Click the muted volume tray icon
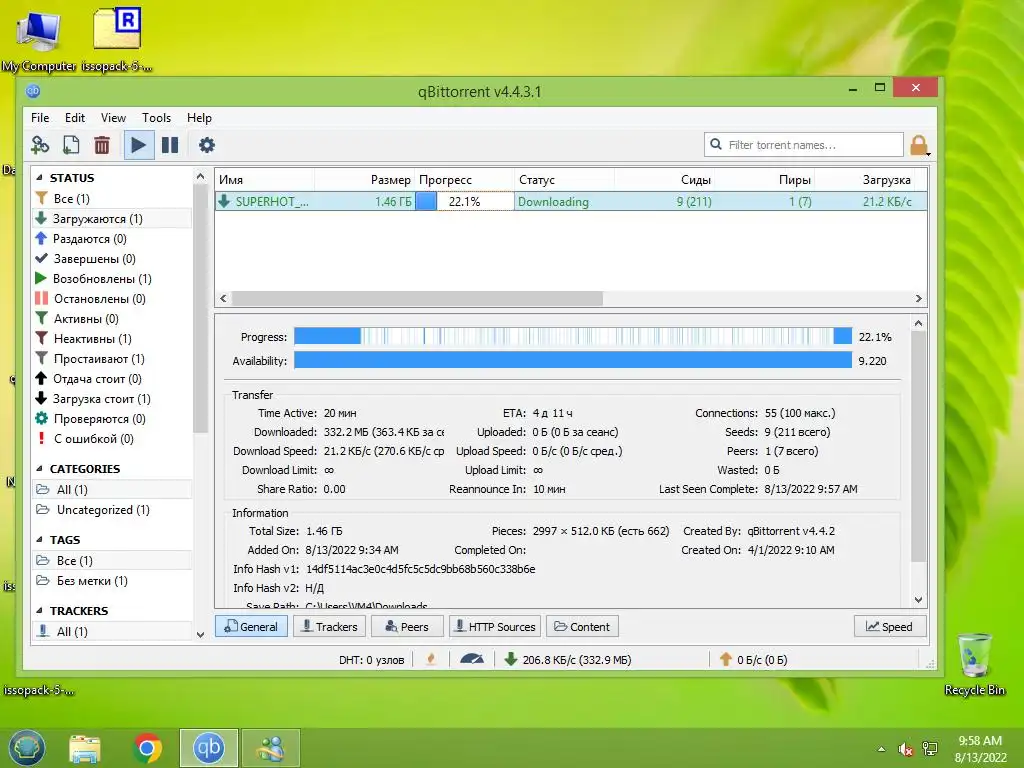Screen dimensions: 1024x768 [905, 749]
